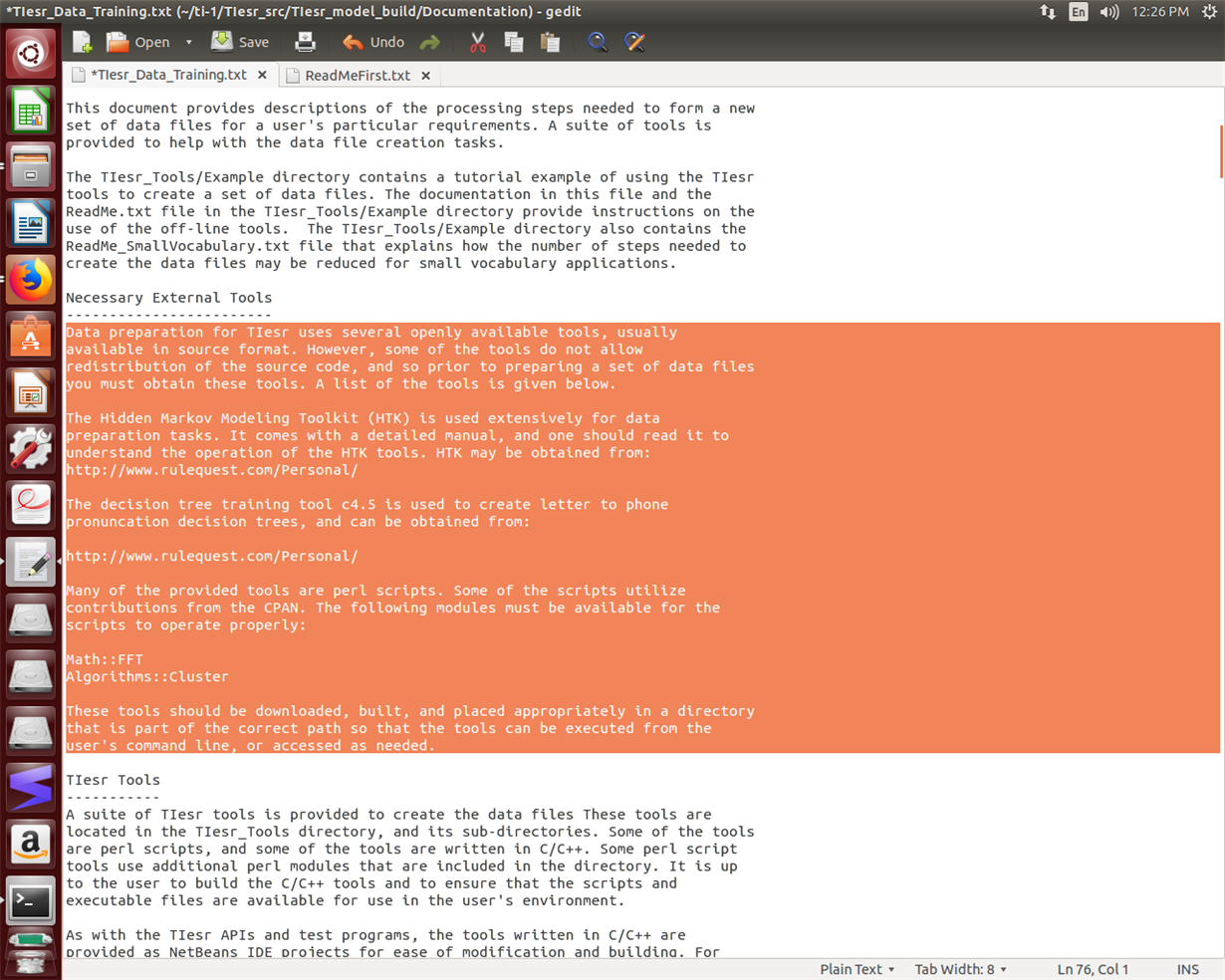Click Ln 76, Col 1 status entry
This screenshot has width=1225, height=980.
point(1093,969)
